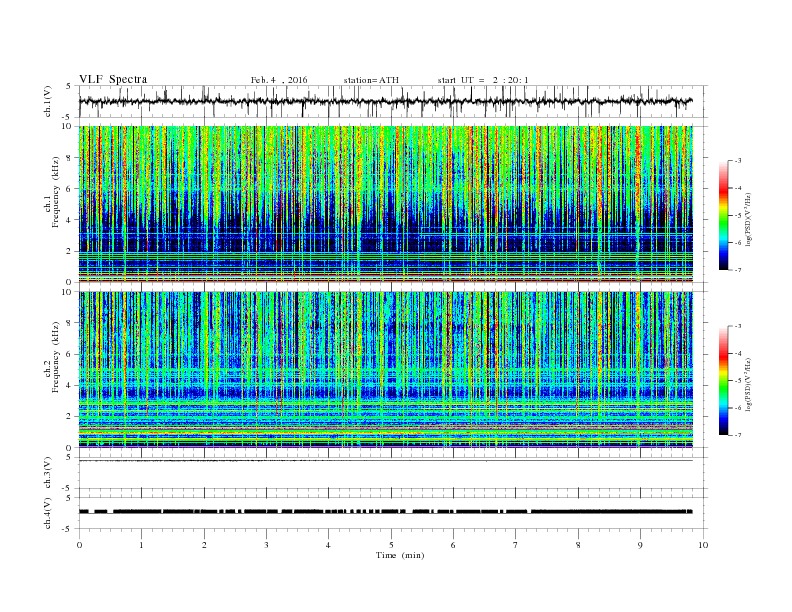
Task: Click the time axis tick label "10"
Action: (703, 545)
